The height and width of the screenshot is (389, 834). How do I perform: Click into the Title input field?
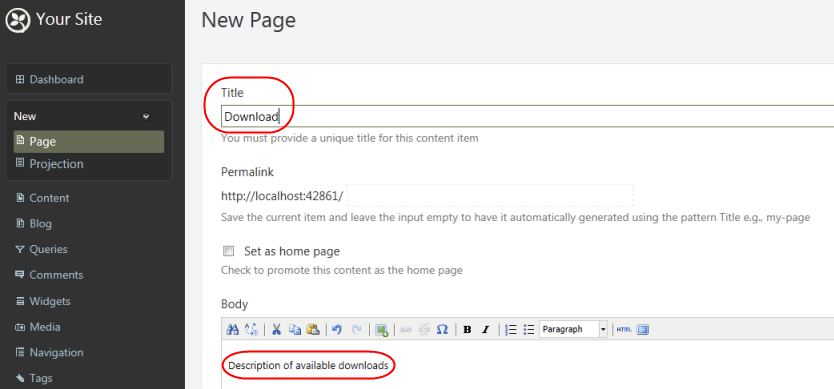point(527,116)
